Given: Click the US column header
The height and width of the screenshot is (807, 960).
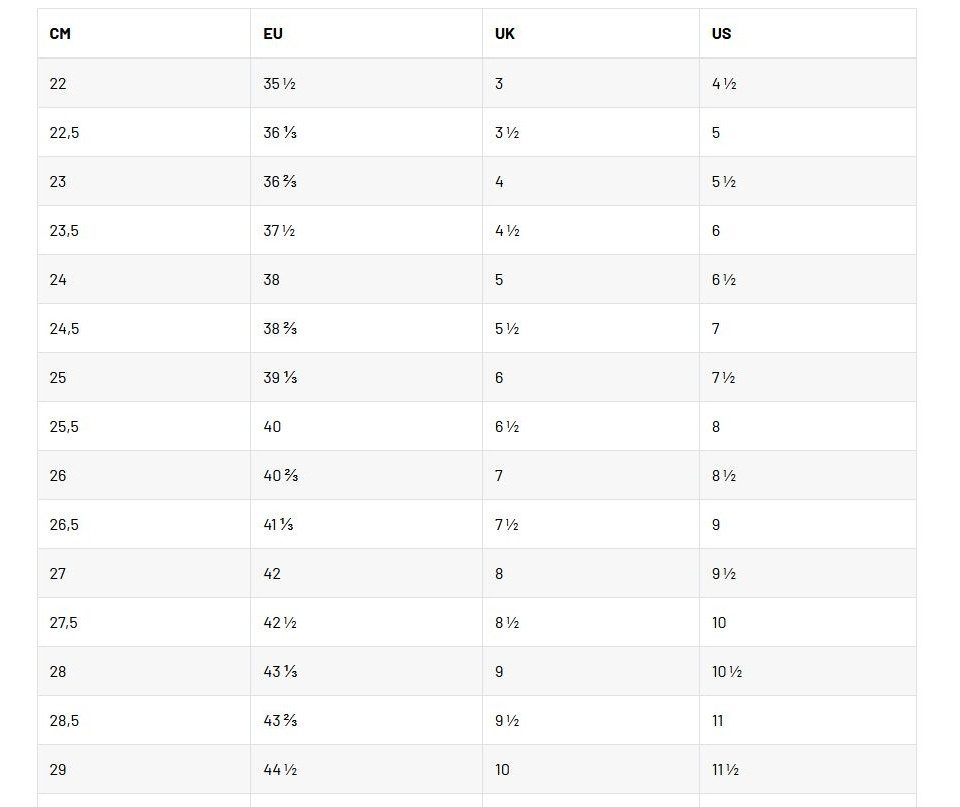Looking at the screenshot, I should pyautogui.click(x=722, y=33).
